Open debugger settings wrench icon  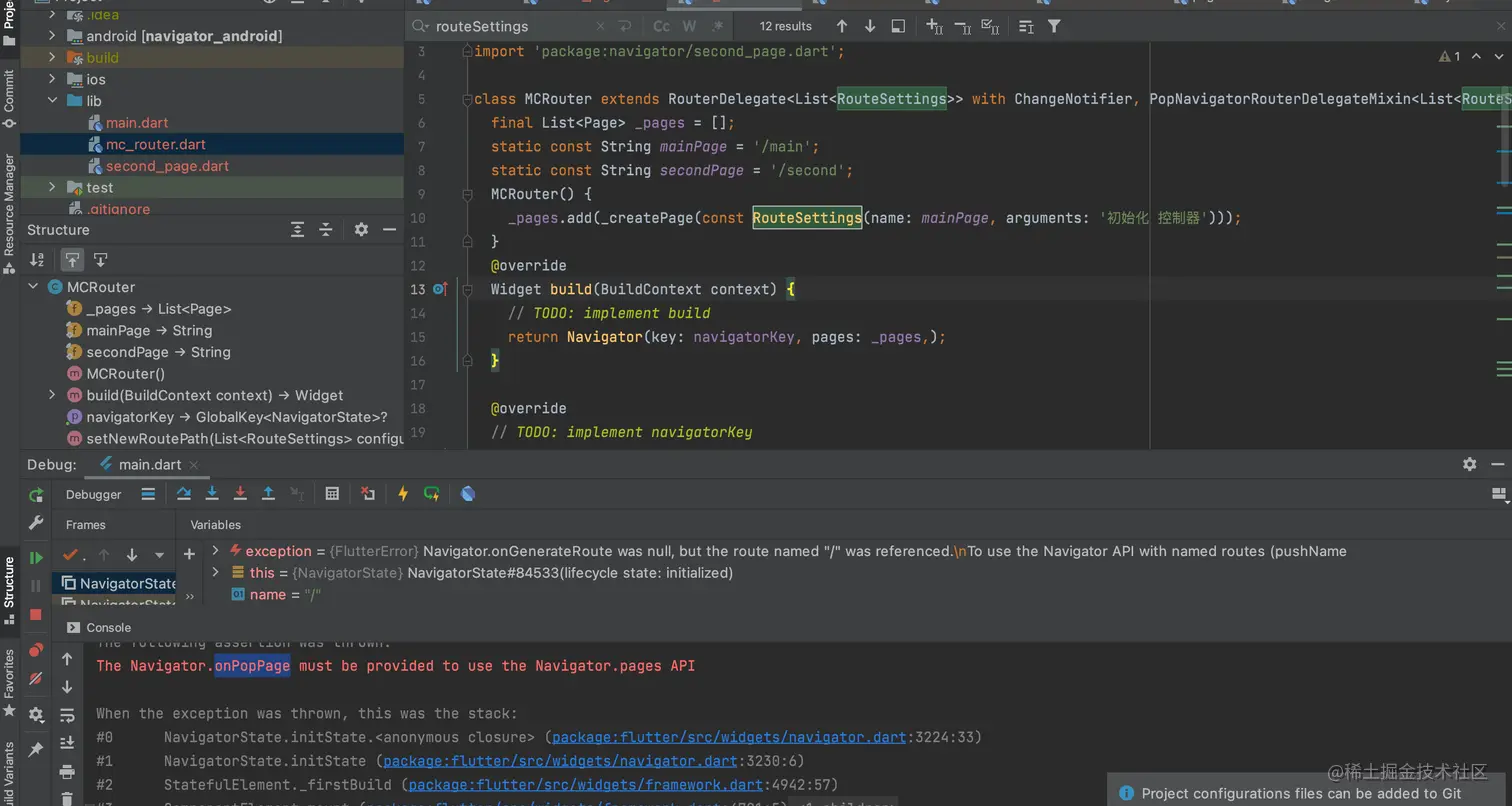pos(36,522)
